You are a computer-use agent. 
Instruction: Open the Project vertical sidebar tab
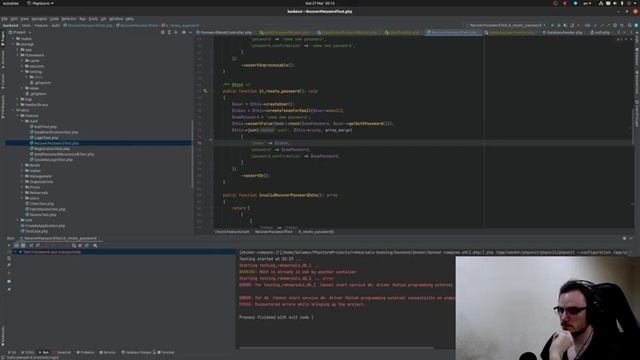point(3,39)
